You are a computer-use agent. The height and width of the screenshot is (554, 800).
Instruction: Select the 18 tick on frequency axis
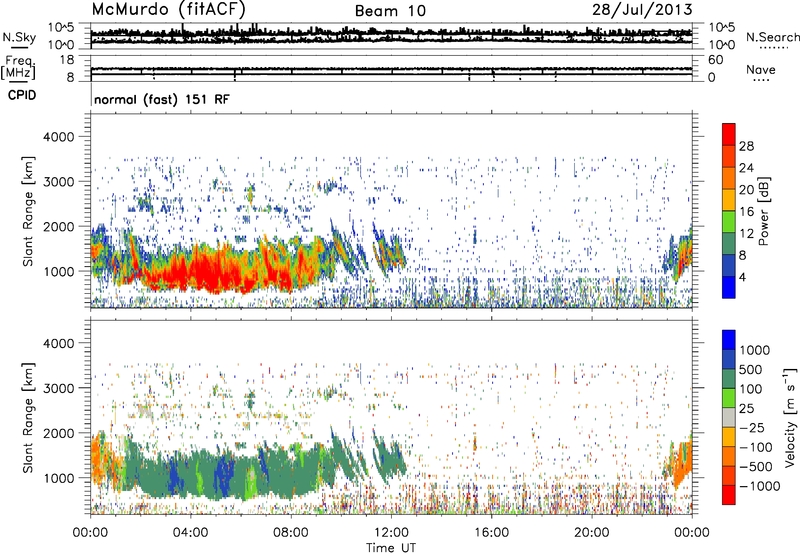coord(66,60)
